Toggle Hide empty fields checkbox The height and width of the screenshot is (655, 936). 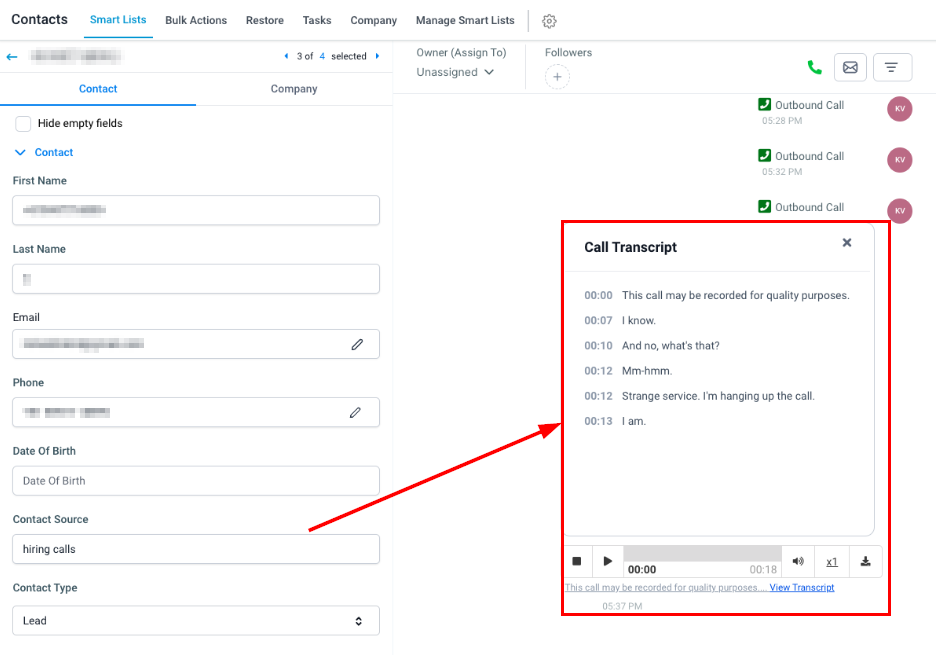click(23, 124)
